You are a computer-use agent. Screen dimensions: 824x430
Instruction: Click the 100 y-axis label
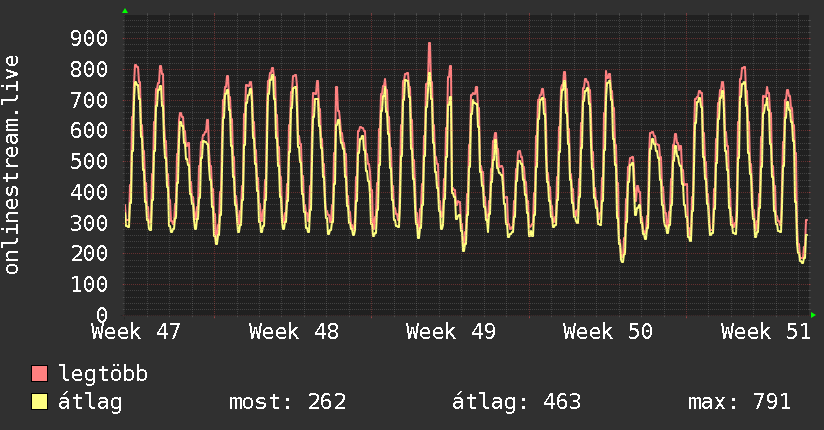click(x=89, y=284)
